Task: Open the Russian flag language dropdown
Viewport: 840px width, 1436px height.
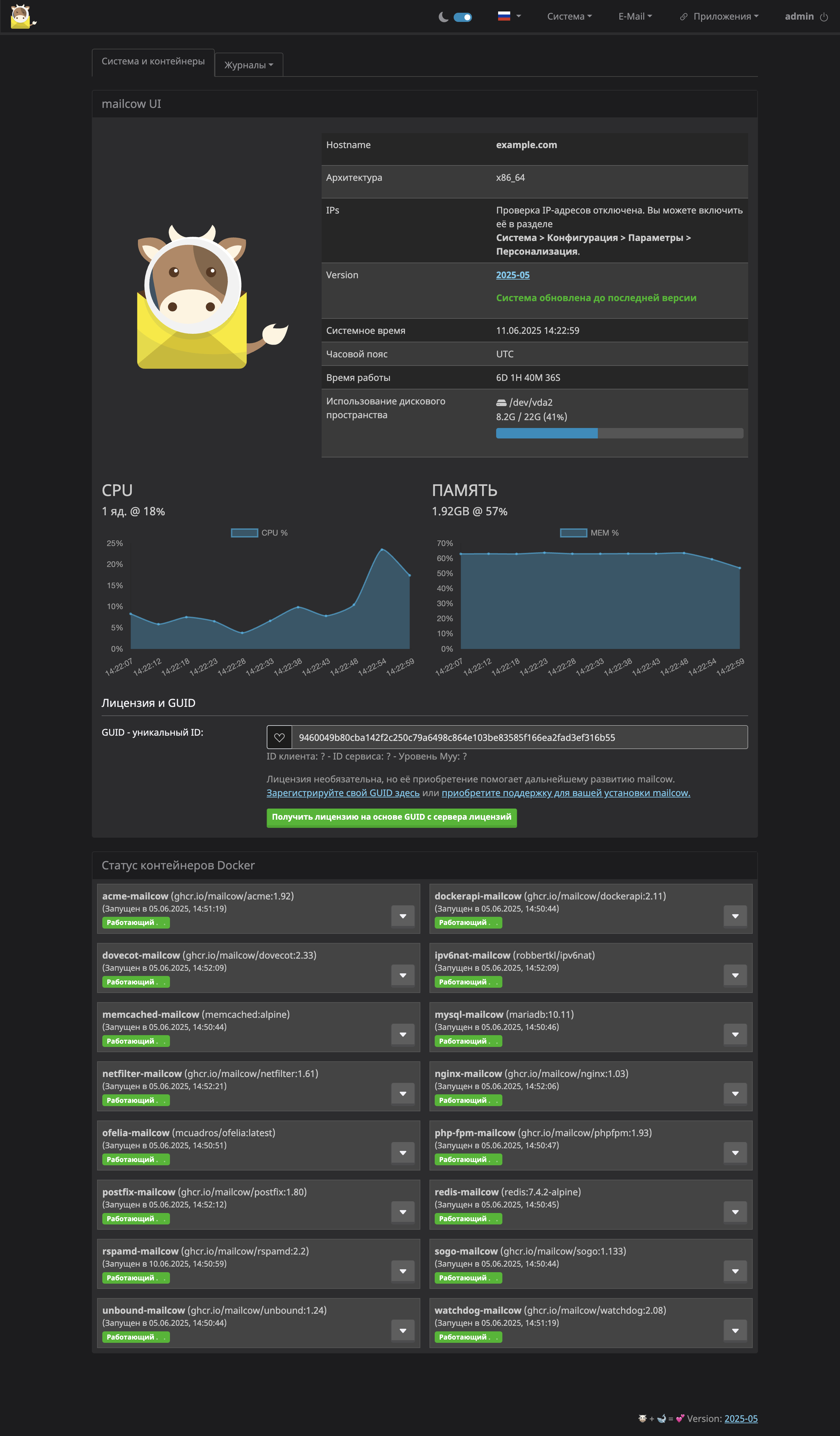Action: pos(509,16)
